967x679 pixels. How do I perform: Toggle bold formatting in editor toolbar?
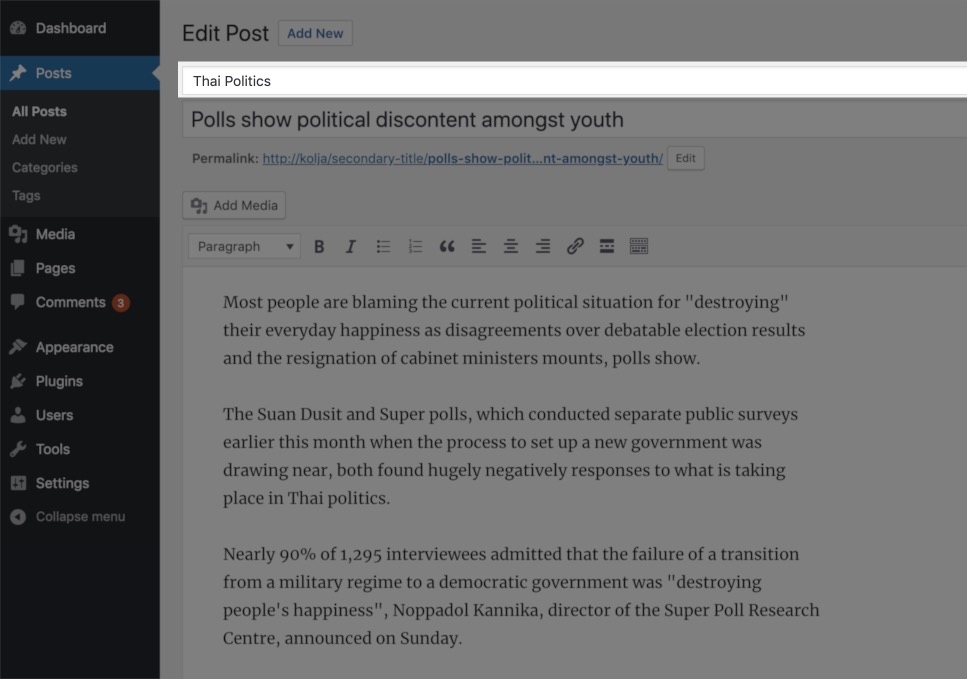point(319,247)
